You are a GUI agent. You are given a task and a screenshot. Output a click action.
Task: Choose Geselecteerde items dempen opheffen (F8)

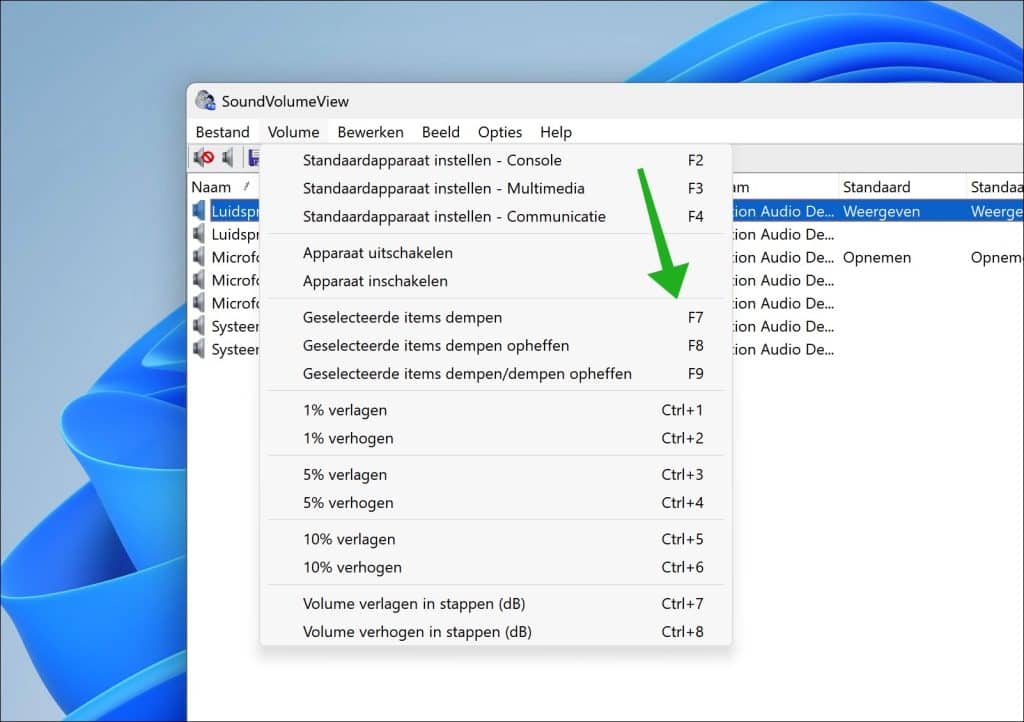click(x=496, y=345)
